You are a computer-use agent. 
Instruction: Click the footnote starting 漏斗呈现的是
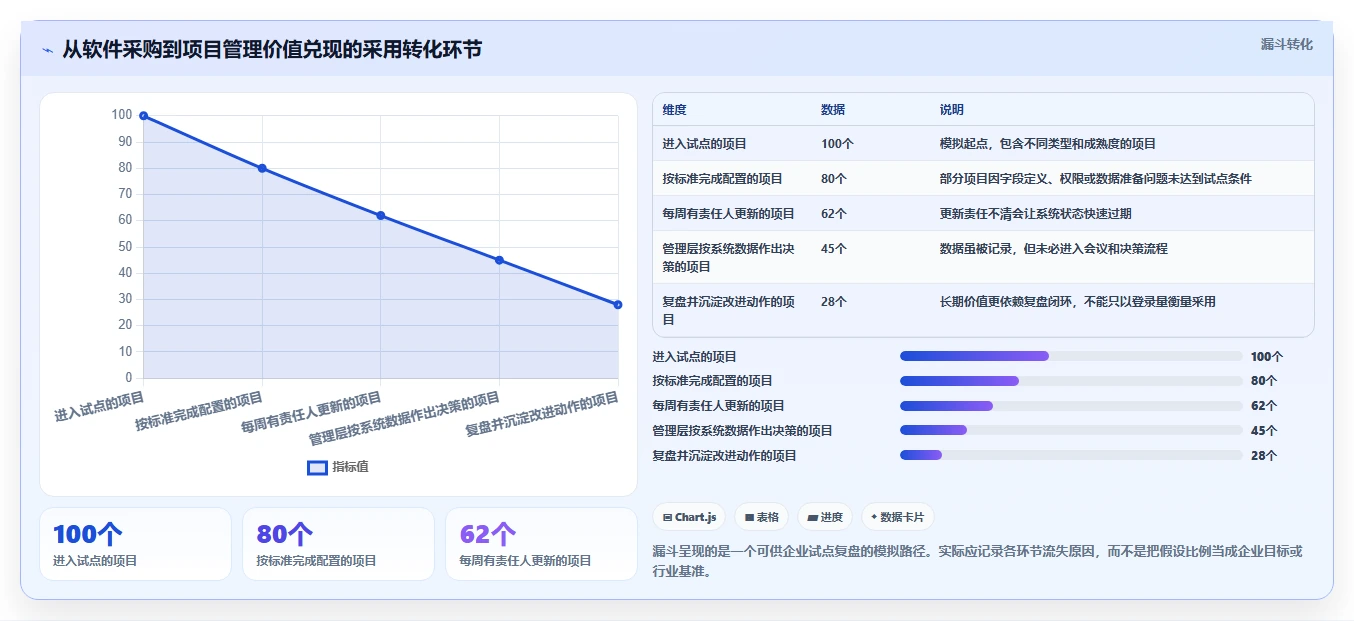(977, 561)
